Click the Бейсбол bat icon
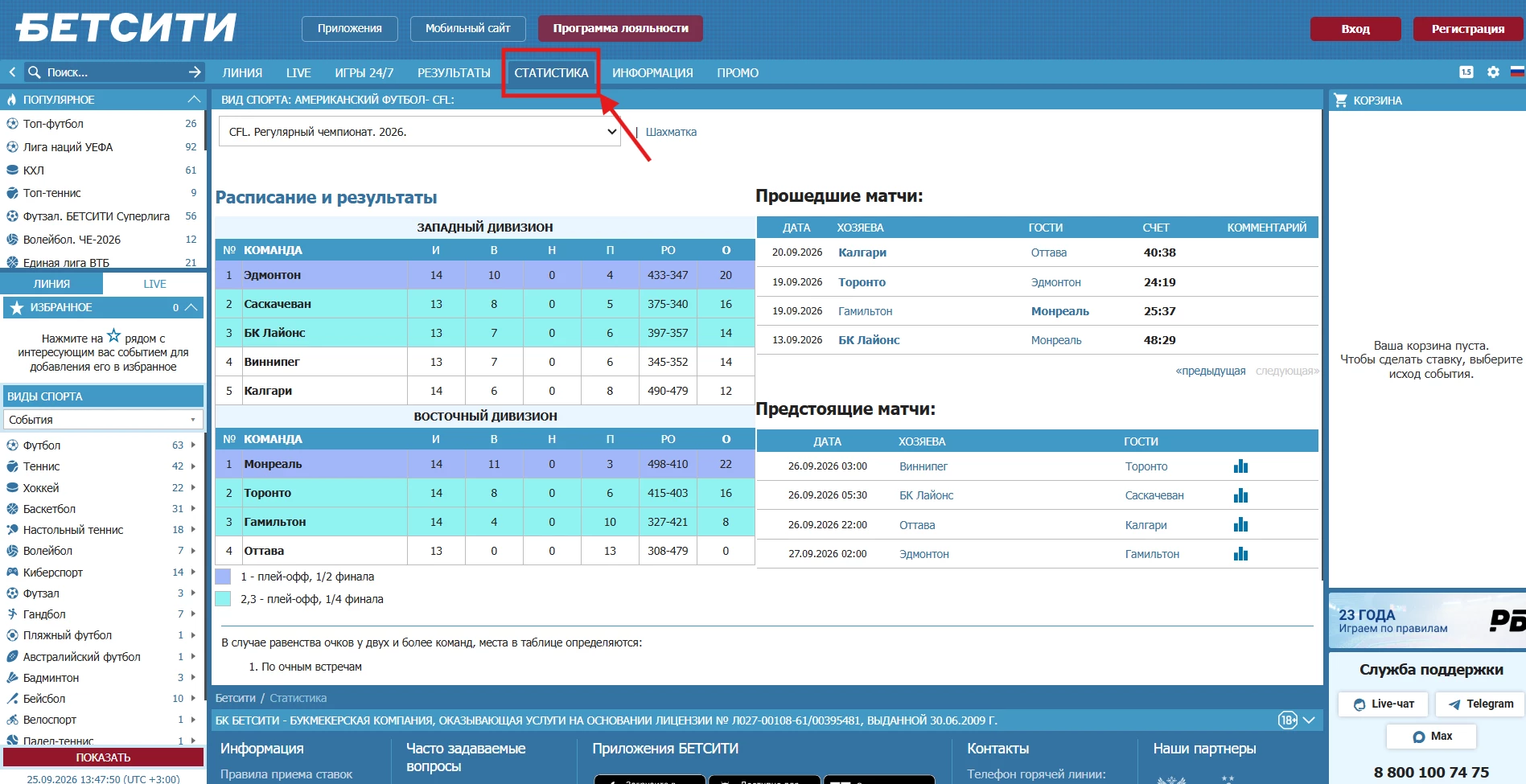The height and width of the screenshot is (784, 1526). point(12,699)
